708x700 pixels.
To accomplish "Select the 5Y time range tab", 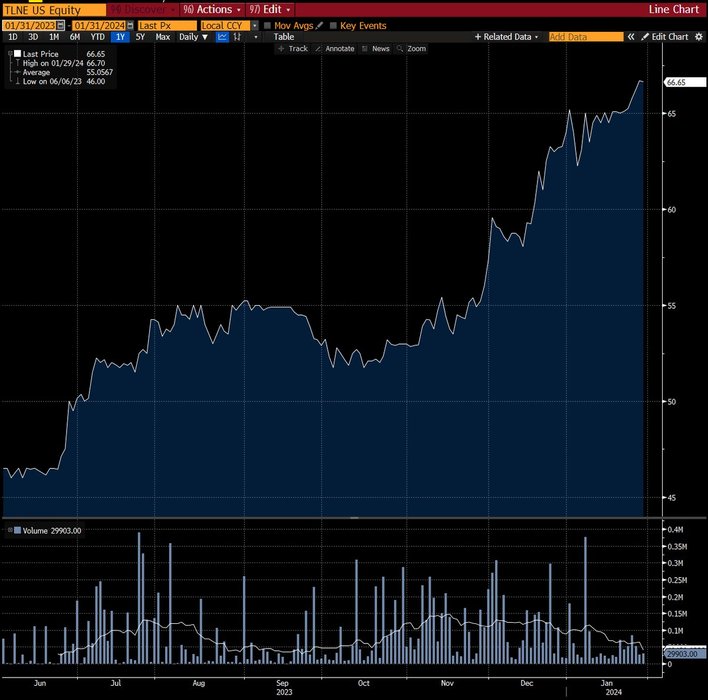I will coord(140,37).
